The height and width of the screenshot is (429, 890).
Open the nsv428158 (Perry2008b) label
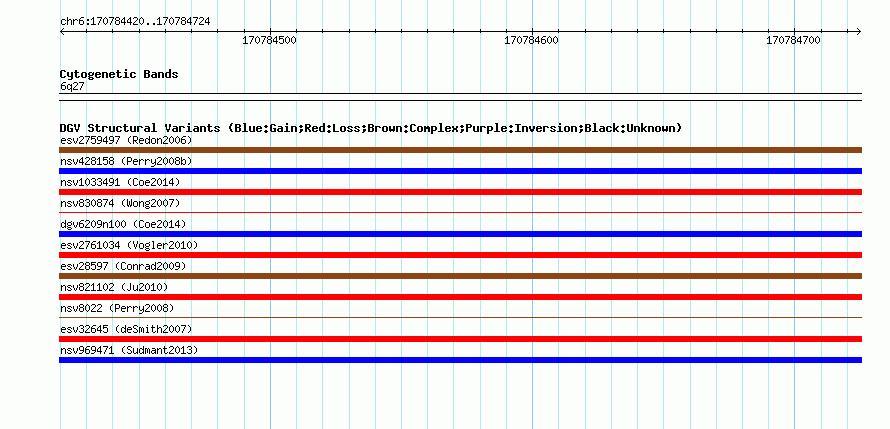pyautogui.click(x=126, y=161)
